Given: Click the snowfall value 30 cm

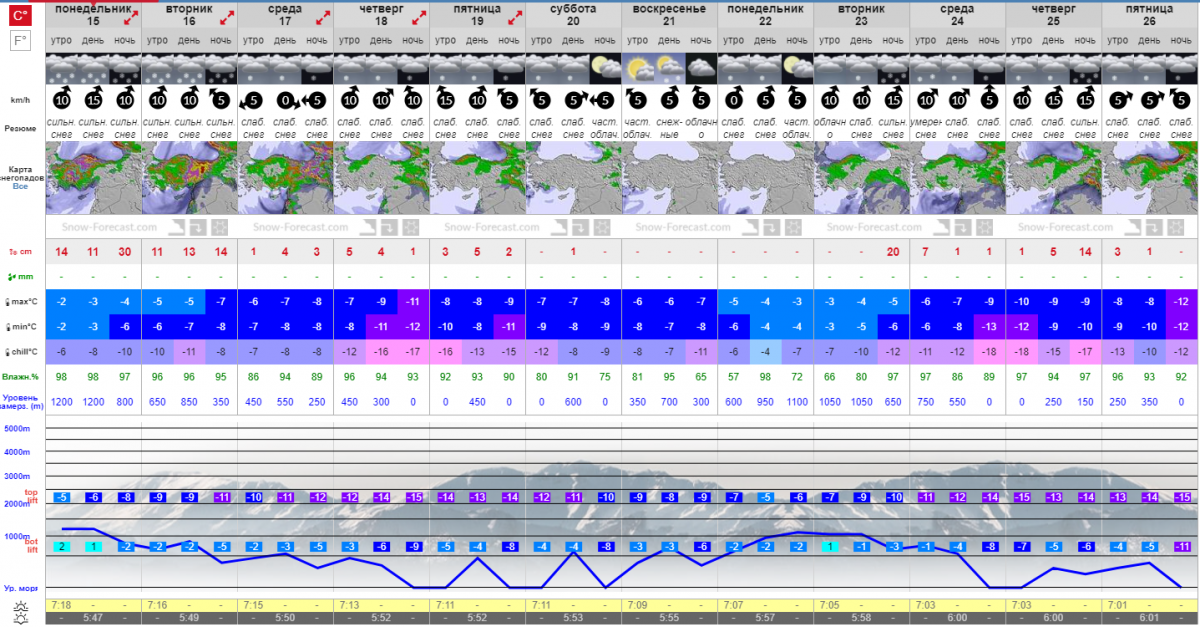Looking at the screenshot, I should (x=125, y=252).
